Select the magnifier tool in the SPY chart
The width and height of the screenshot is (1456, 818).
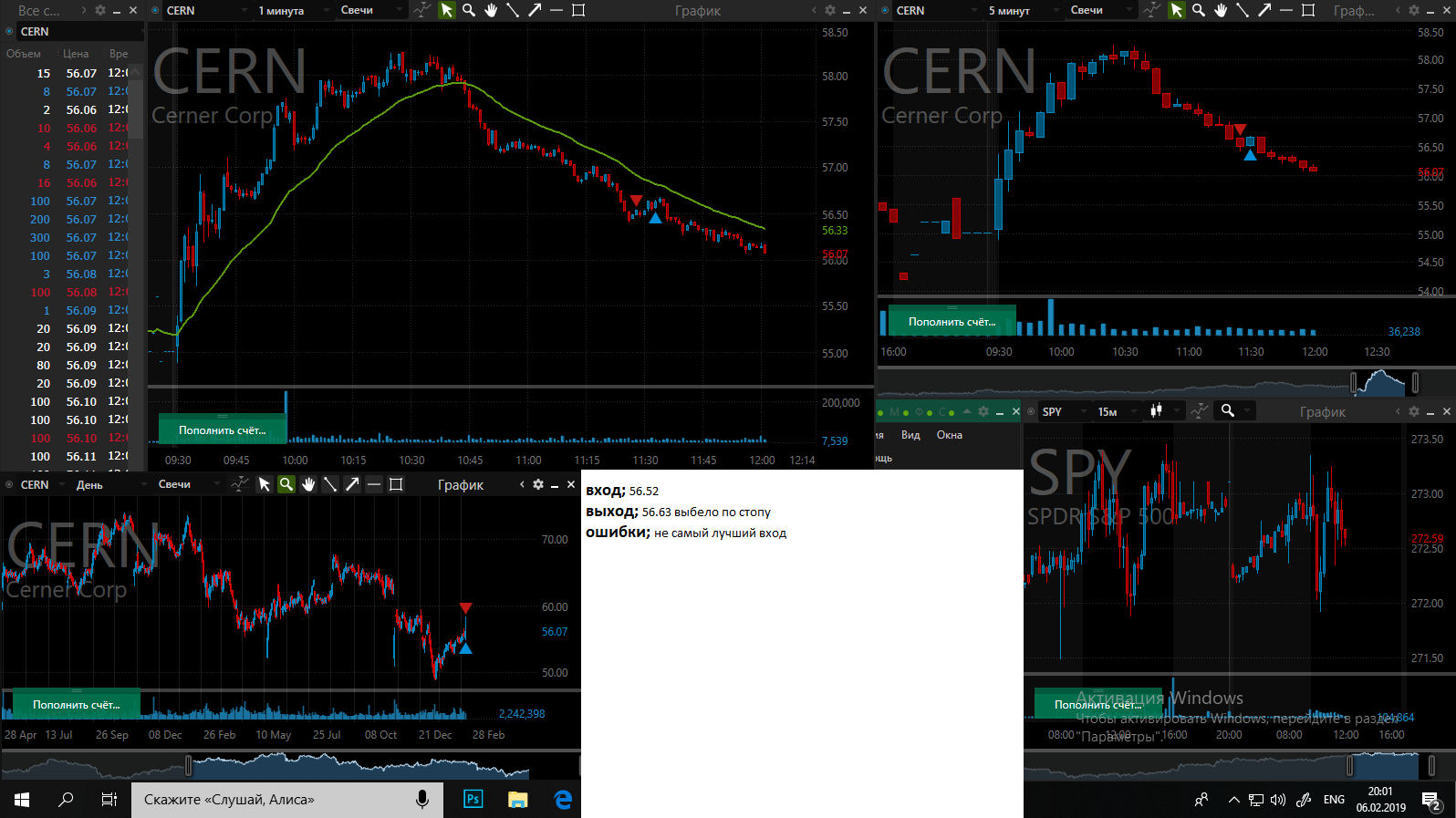point(1228,411)
